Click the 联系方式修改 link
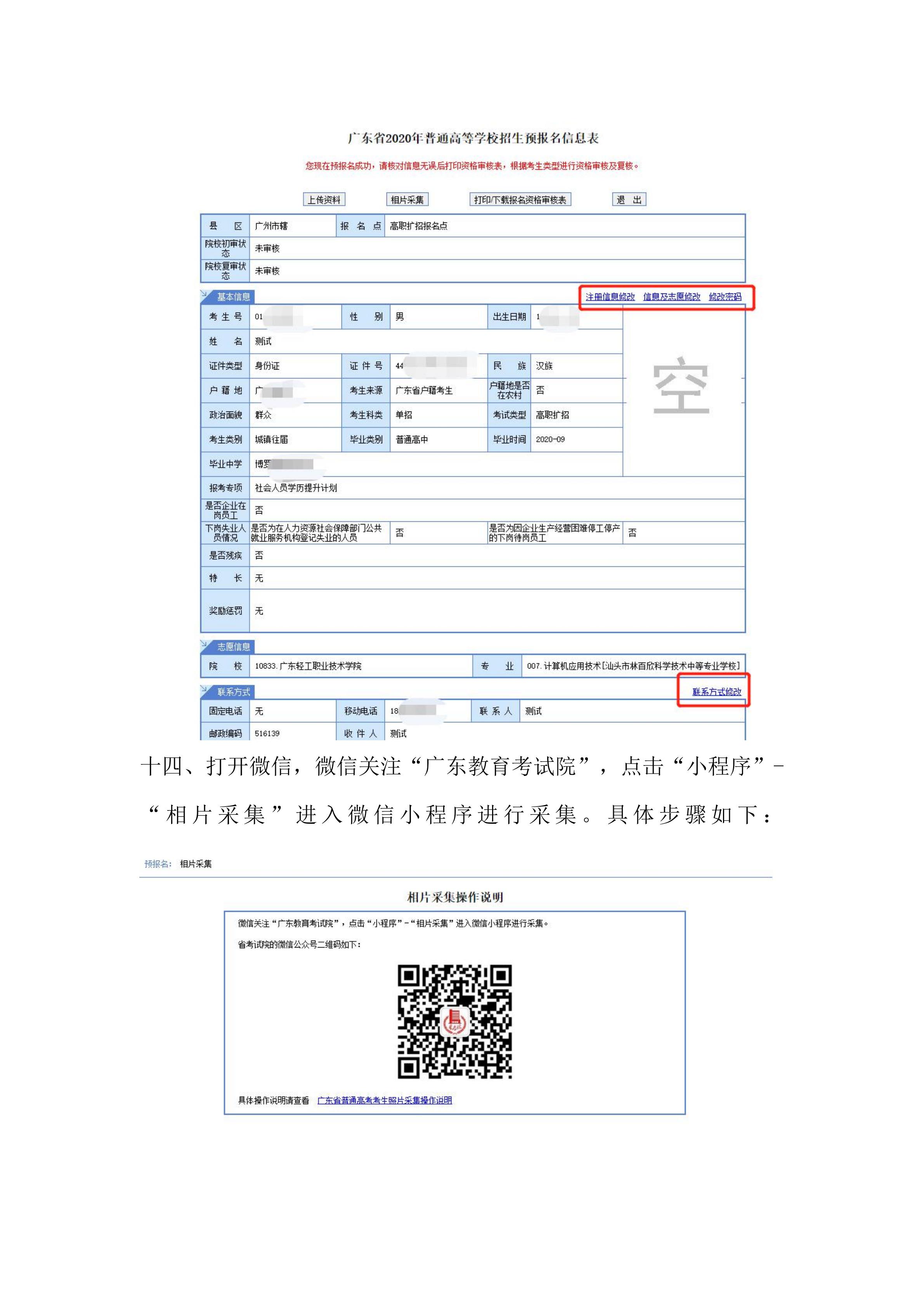This screenshot has height=1307, width=924. 716,692
